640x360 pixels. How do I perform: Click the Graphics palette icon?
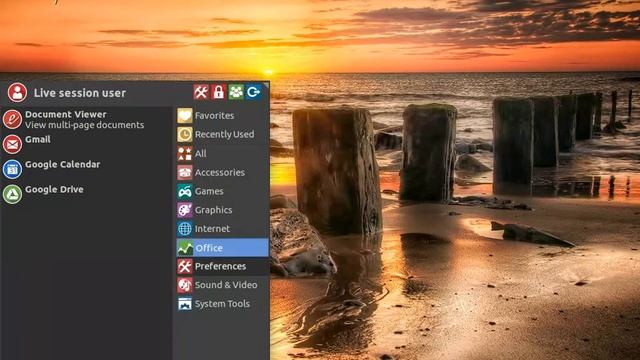[x=184, y=210]
